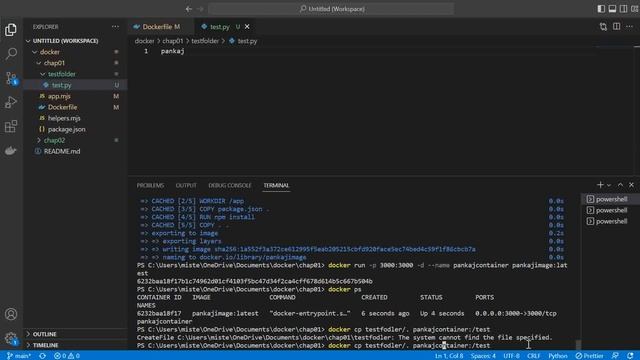Image resolution: width=640 pixels, height=360 pixels.
Task: Open the launch profile dropdown arrow
Action: (x=609, y=185)
